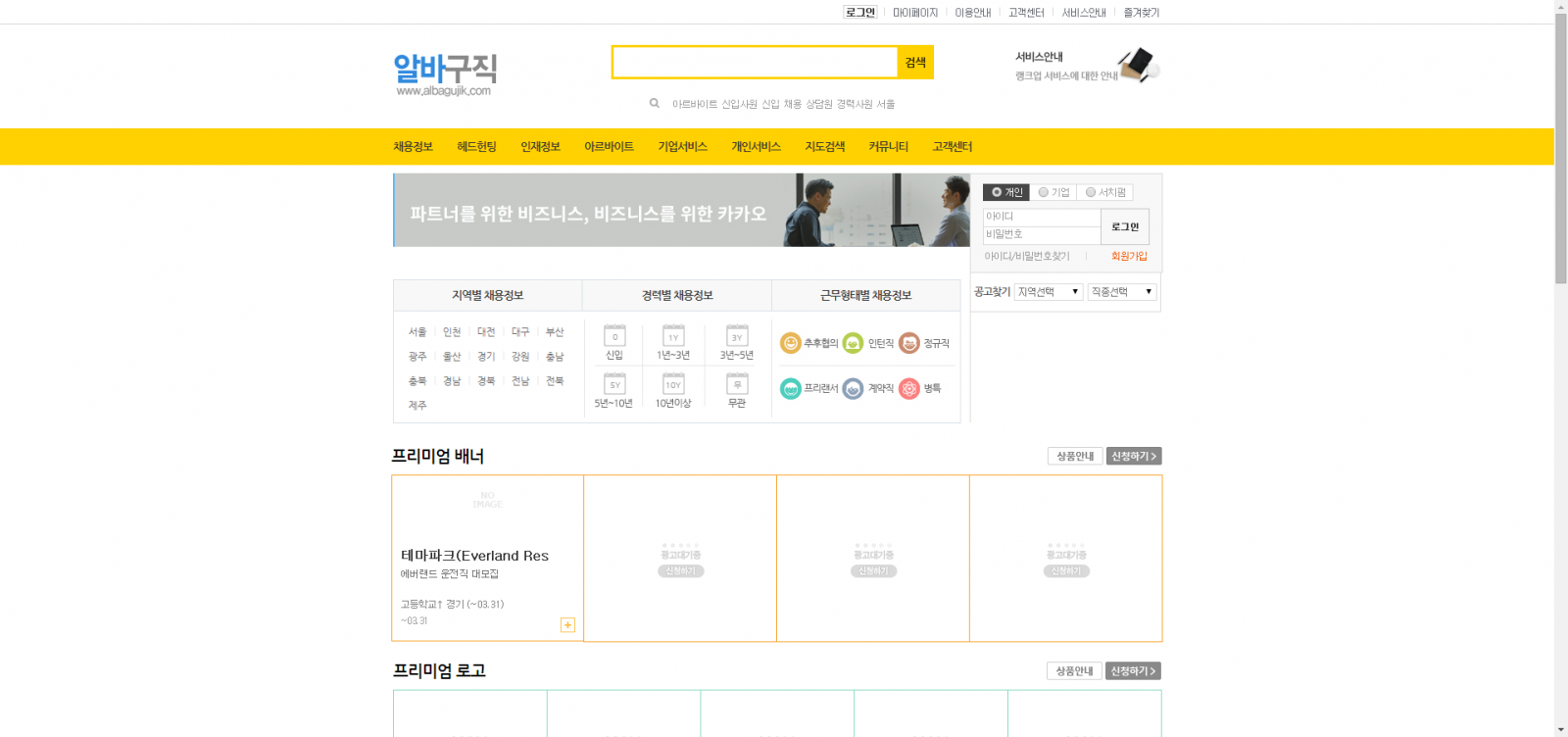Viewport: 1568px width, 737px height.
Task: Click the 인턴직 green face icon
Action: click(x=853, y=343)
